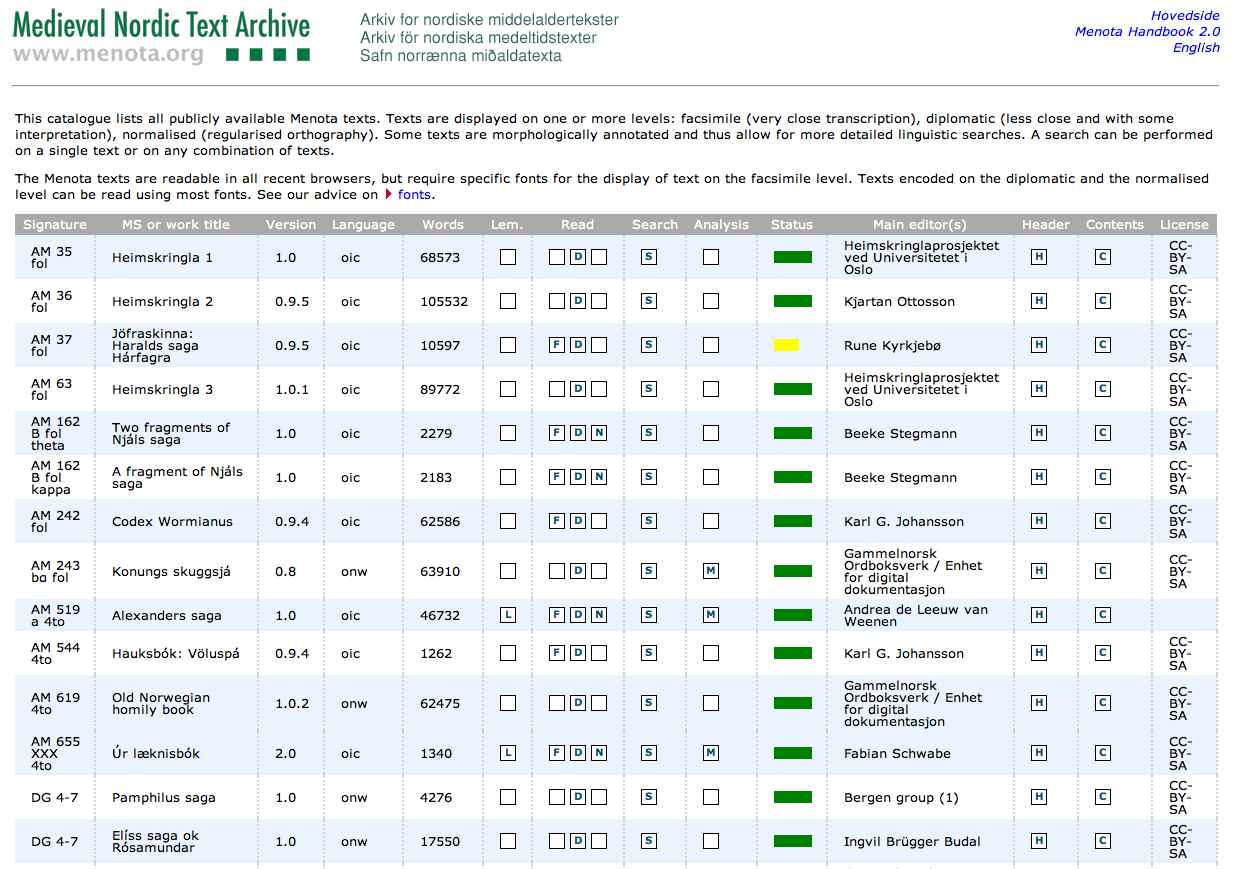Click search S icon for Old Norwegian homily book
This screenshot has width=1237, height=869.
pyautogui.click(x=649, y=703)
